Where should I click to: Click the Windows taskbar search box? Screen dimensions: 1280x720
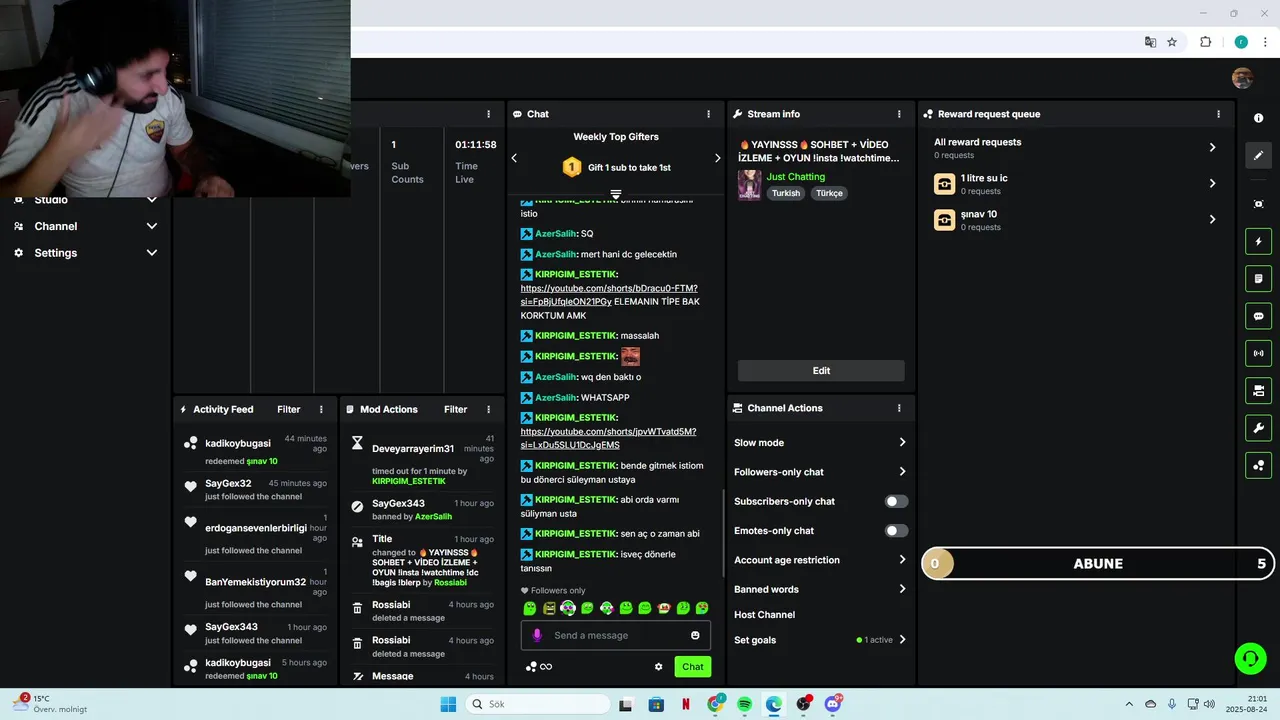[538, 704]
